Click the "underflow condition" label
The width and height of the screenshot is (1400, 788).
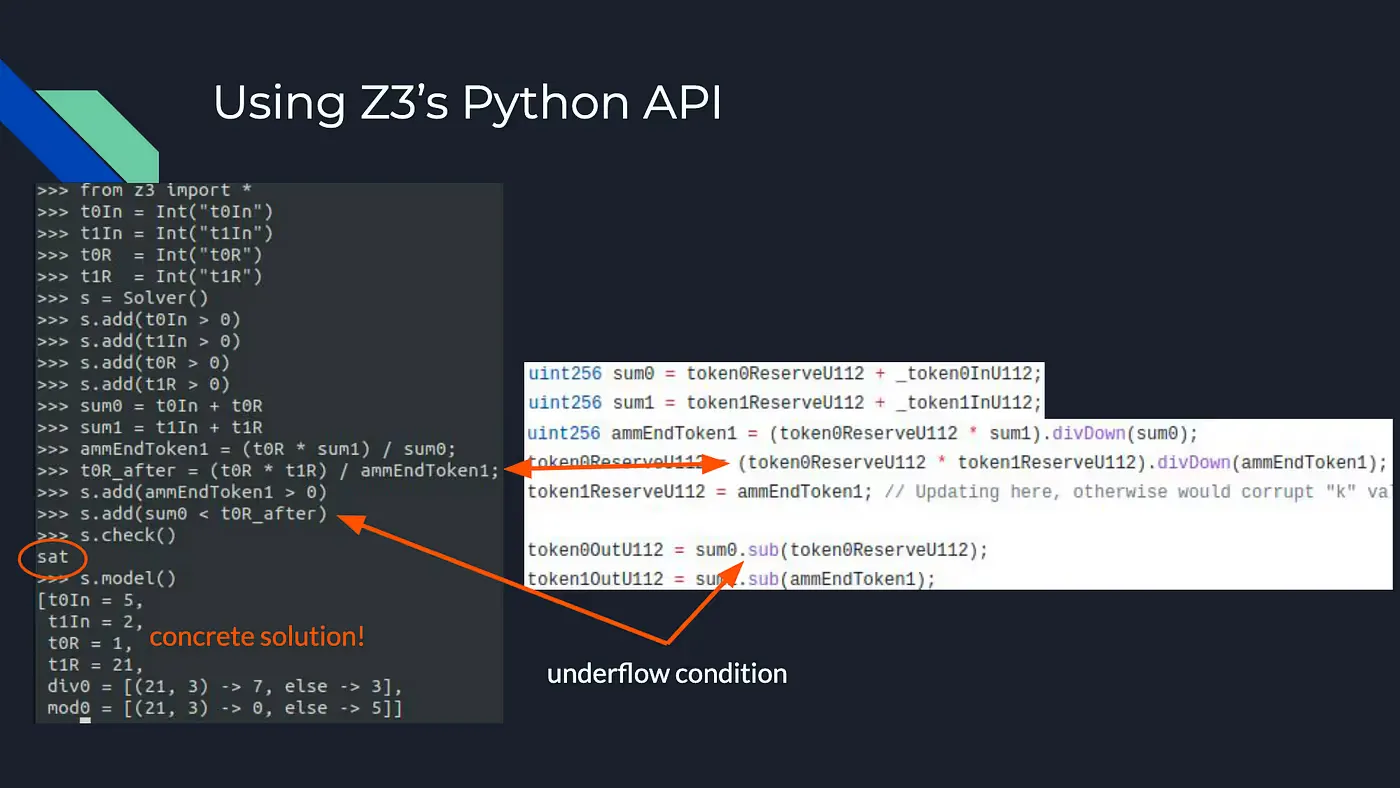point(667,673)
